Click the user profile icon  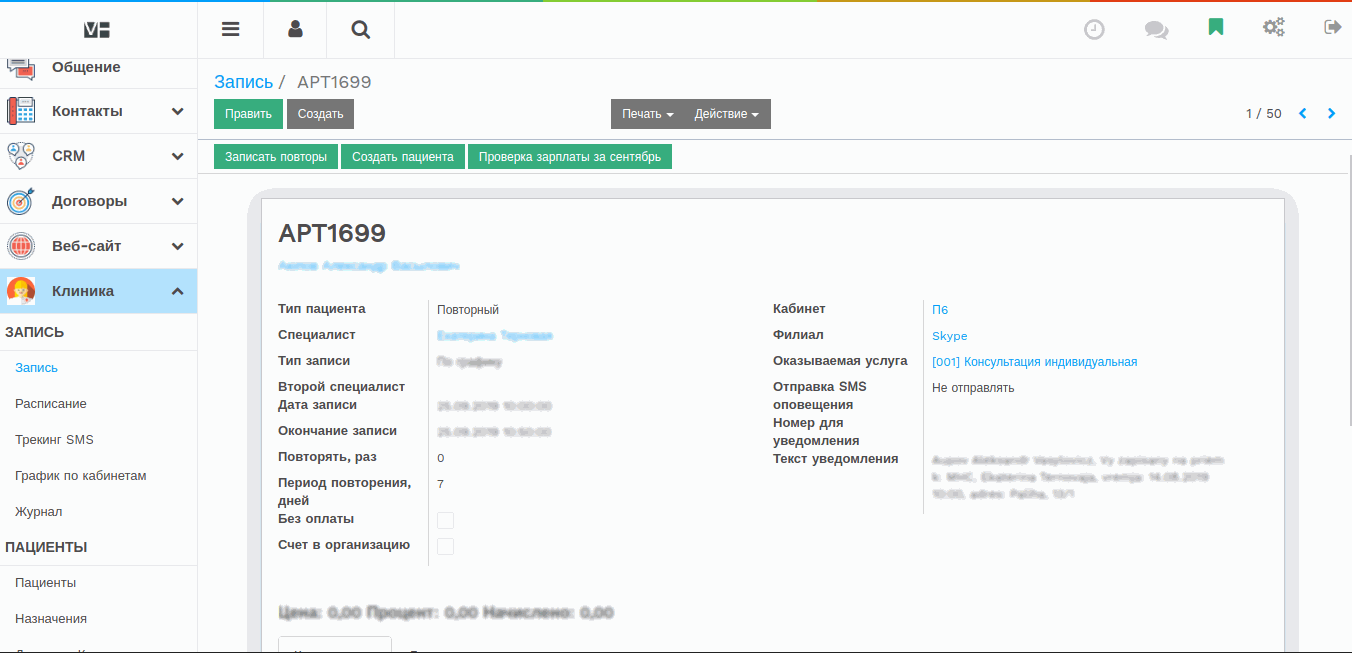(x=295, y=29)
